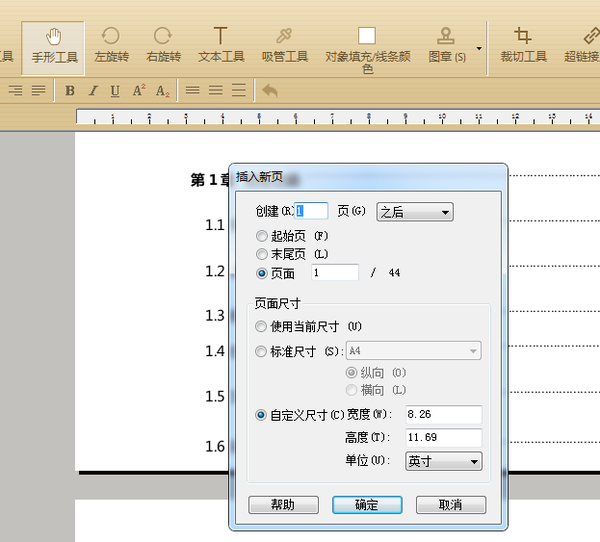Image resolution: width=600 pixels, height=542 pixels.
Task: Toggle bold formatting
Action: [70, 91]
